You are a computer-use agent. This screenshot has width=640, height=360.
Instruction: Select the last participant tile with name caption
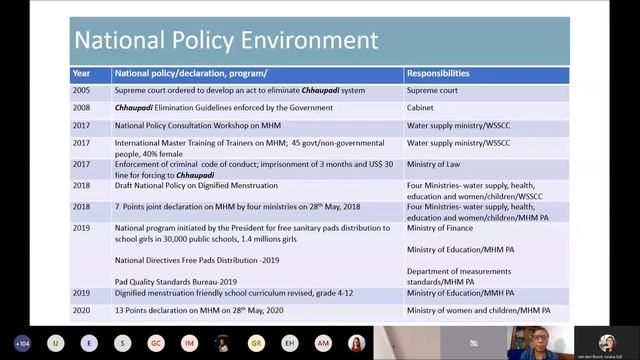tap(607, 343)
